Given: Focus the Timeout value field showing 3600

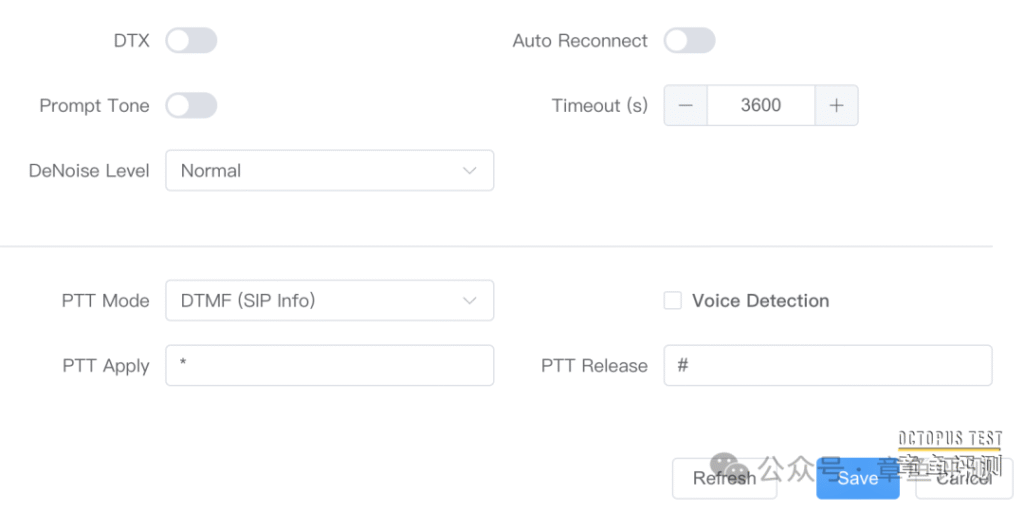Looking at the screenshot, I should [x=761, y=105].
